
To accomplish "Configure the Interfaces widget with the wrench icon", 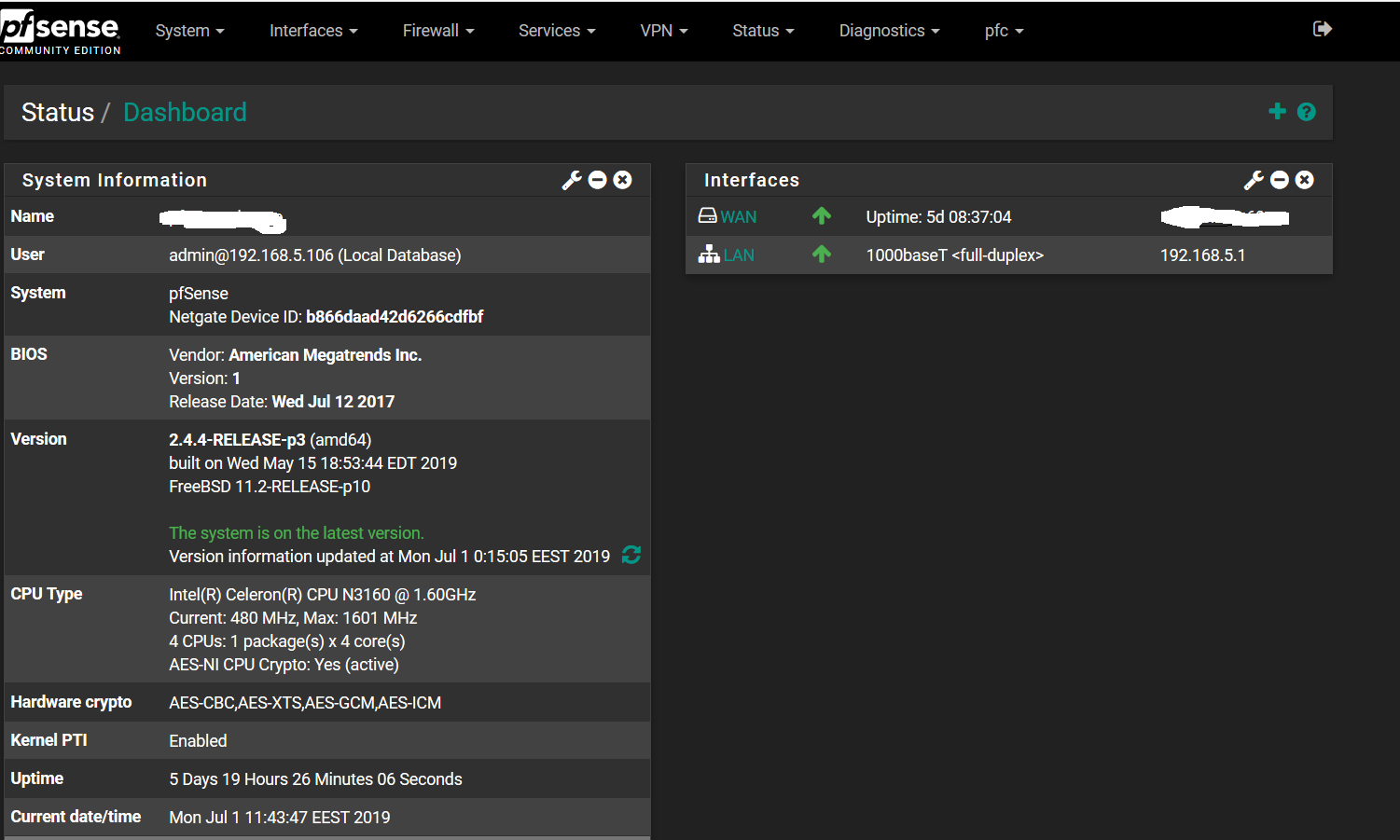I will [1254, 180].
